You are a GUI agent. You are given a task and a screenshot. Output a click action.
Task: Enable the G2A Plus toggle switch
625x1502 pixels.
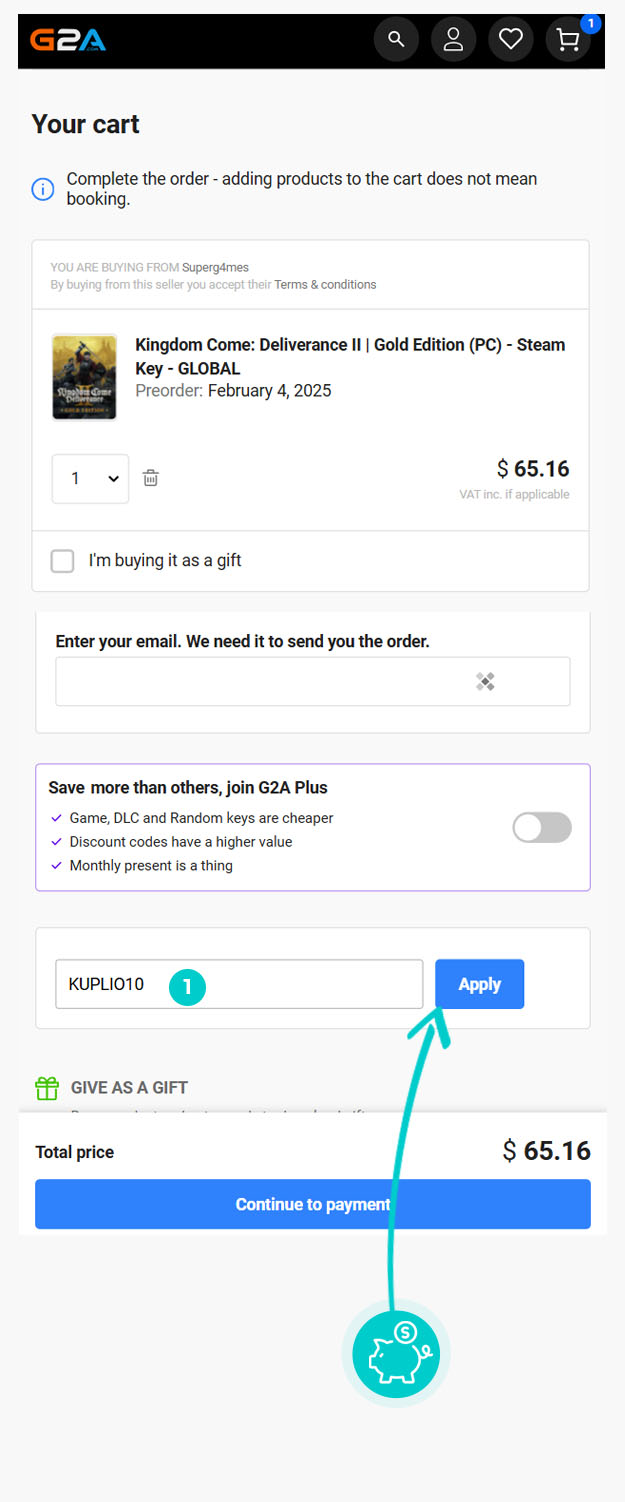(x=542, y=828)
